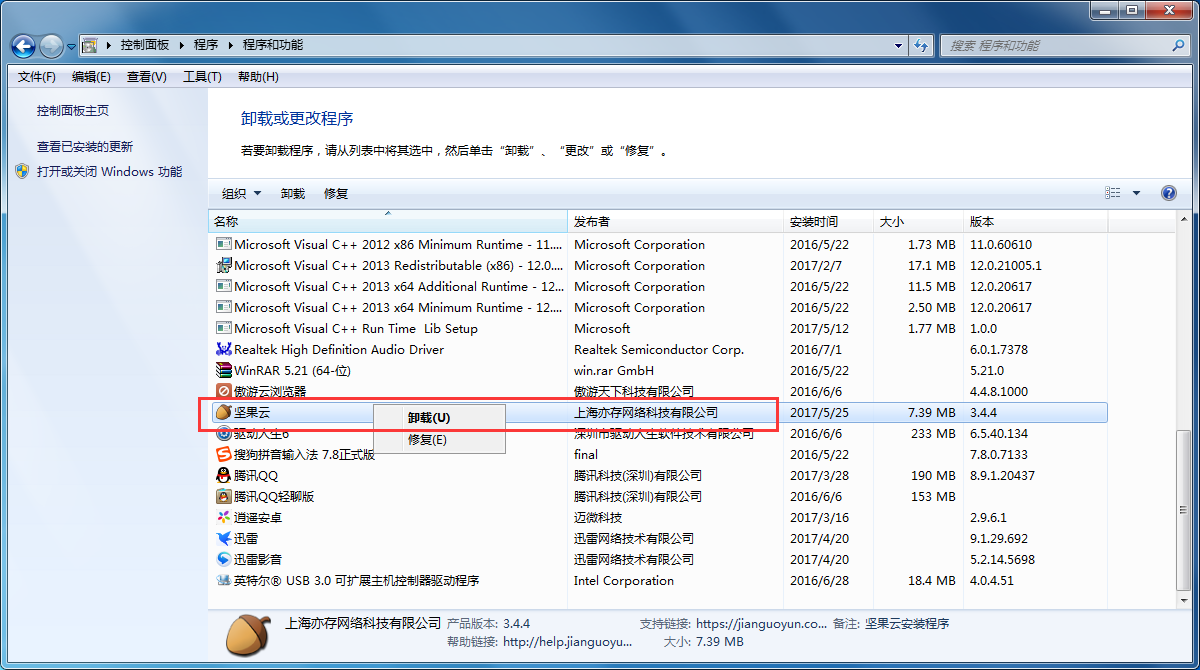Click the 卸载 toolbar button

point(293,193)
